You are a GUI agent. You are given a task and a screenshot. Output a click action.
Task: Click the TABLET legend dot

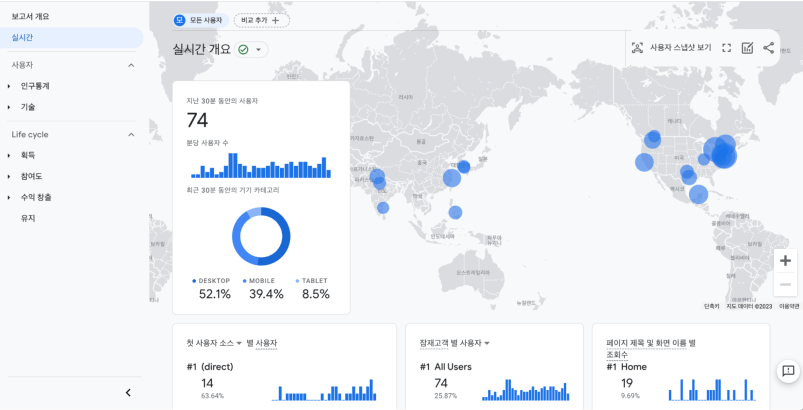[298, 281]
